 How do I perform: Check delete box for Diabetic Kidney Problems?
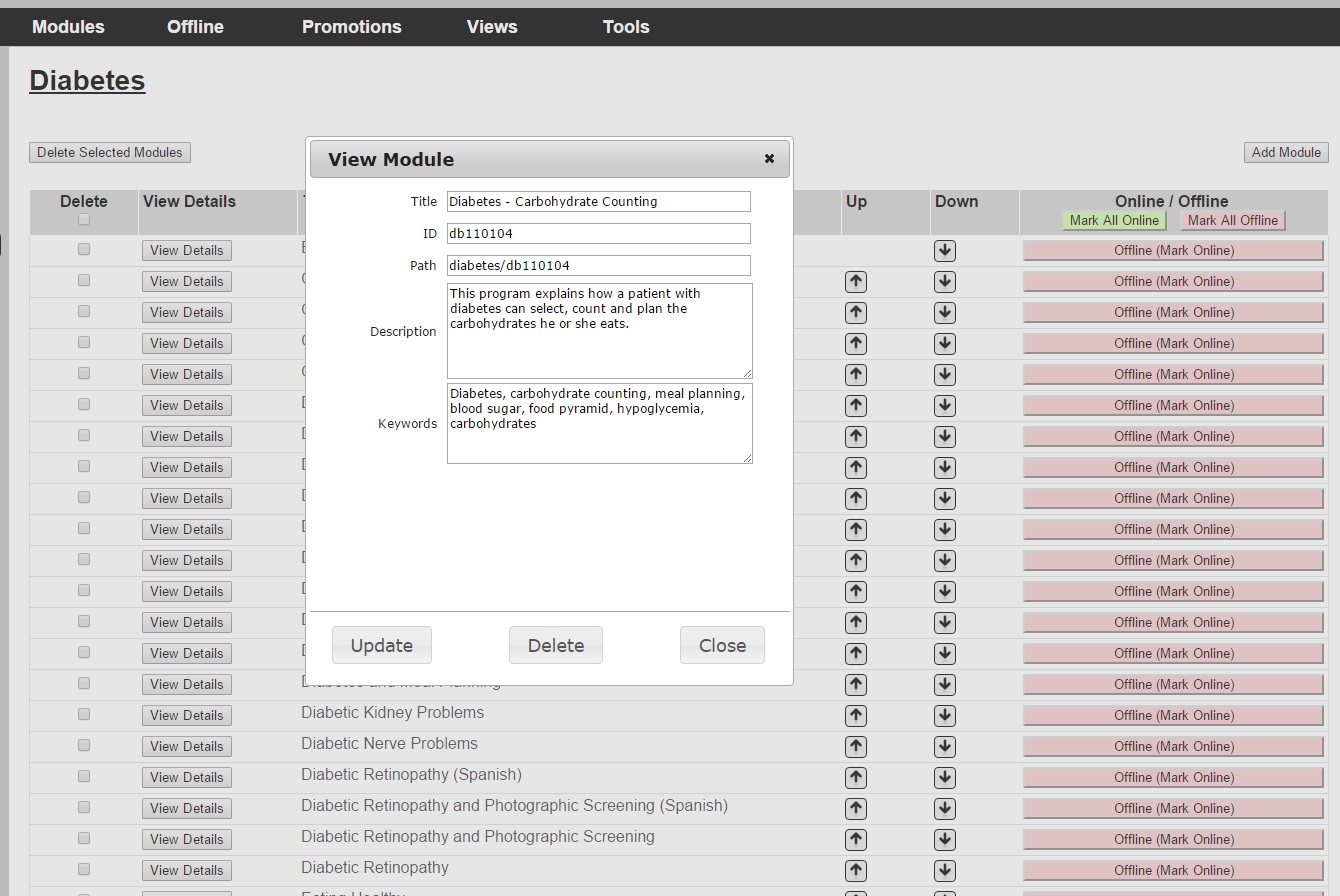tap(84, 714)
